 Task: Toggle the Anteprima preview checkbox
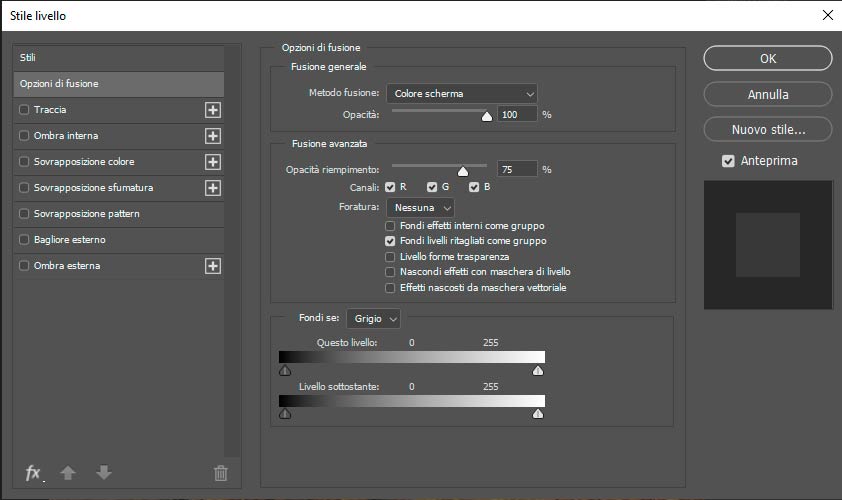click(x=728, y=161)
